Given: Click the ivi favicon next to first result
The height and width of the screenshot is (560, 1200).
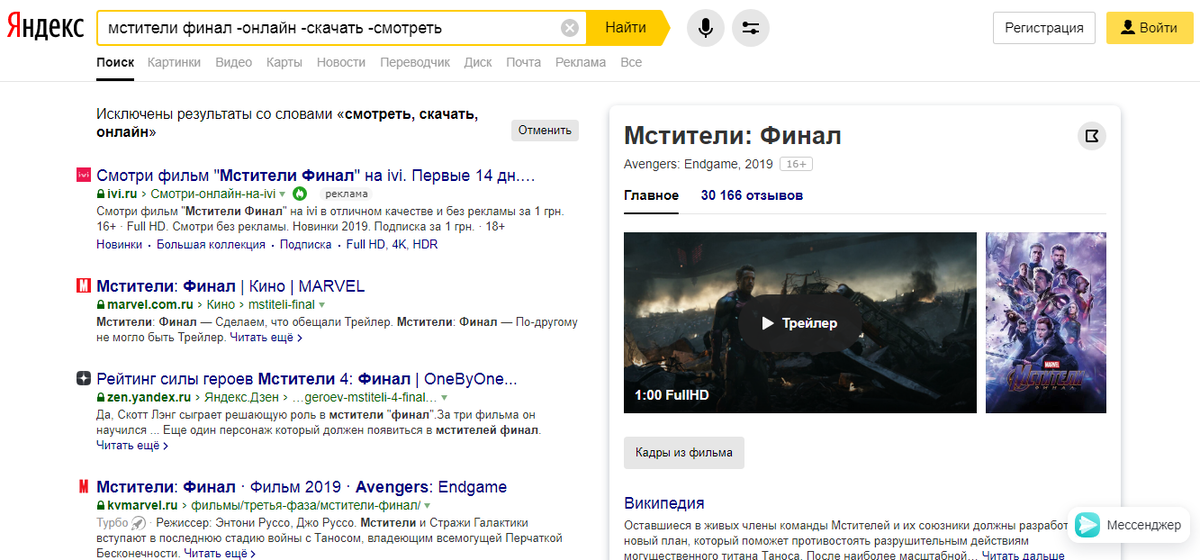Looking at the screenshot, I should (84, 175).
